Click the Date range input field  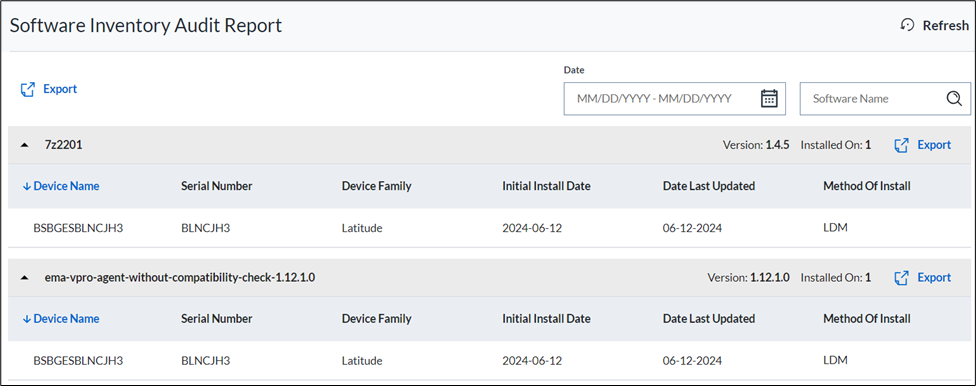tap(675, 98)
